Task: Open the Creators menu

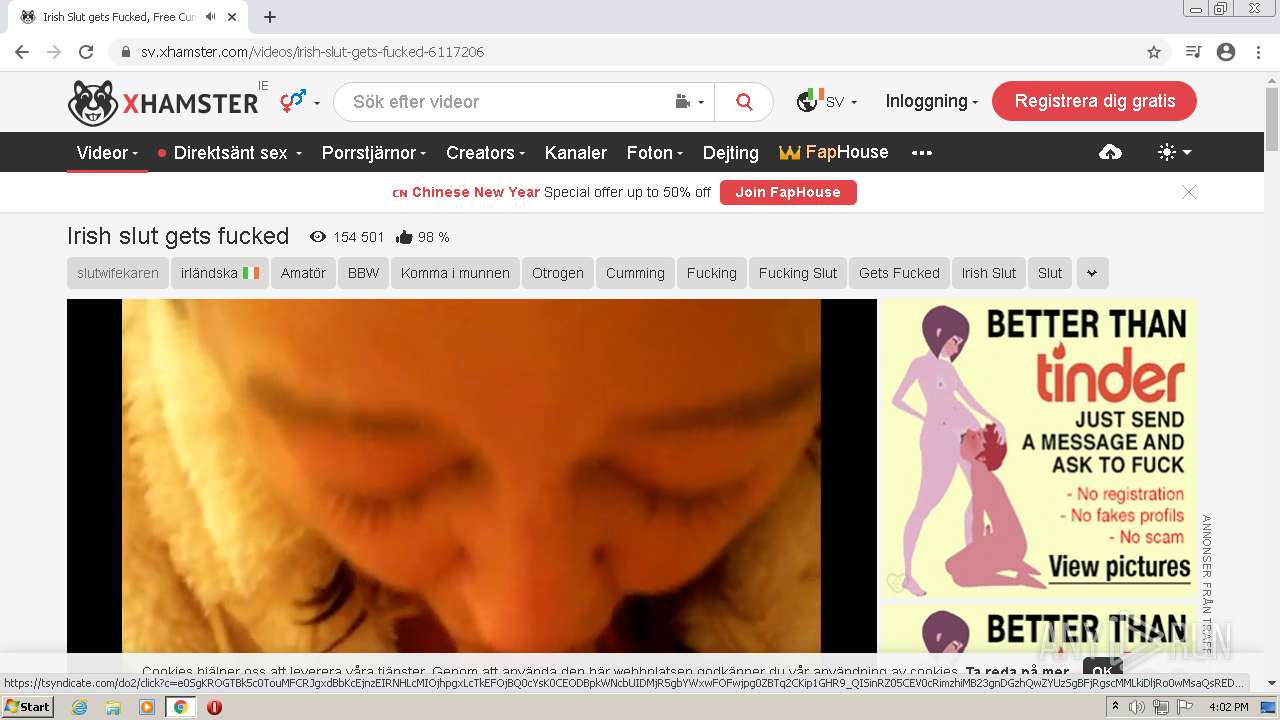Action: (485, 153)
